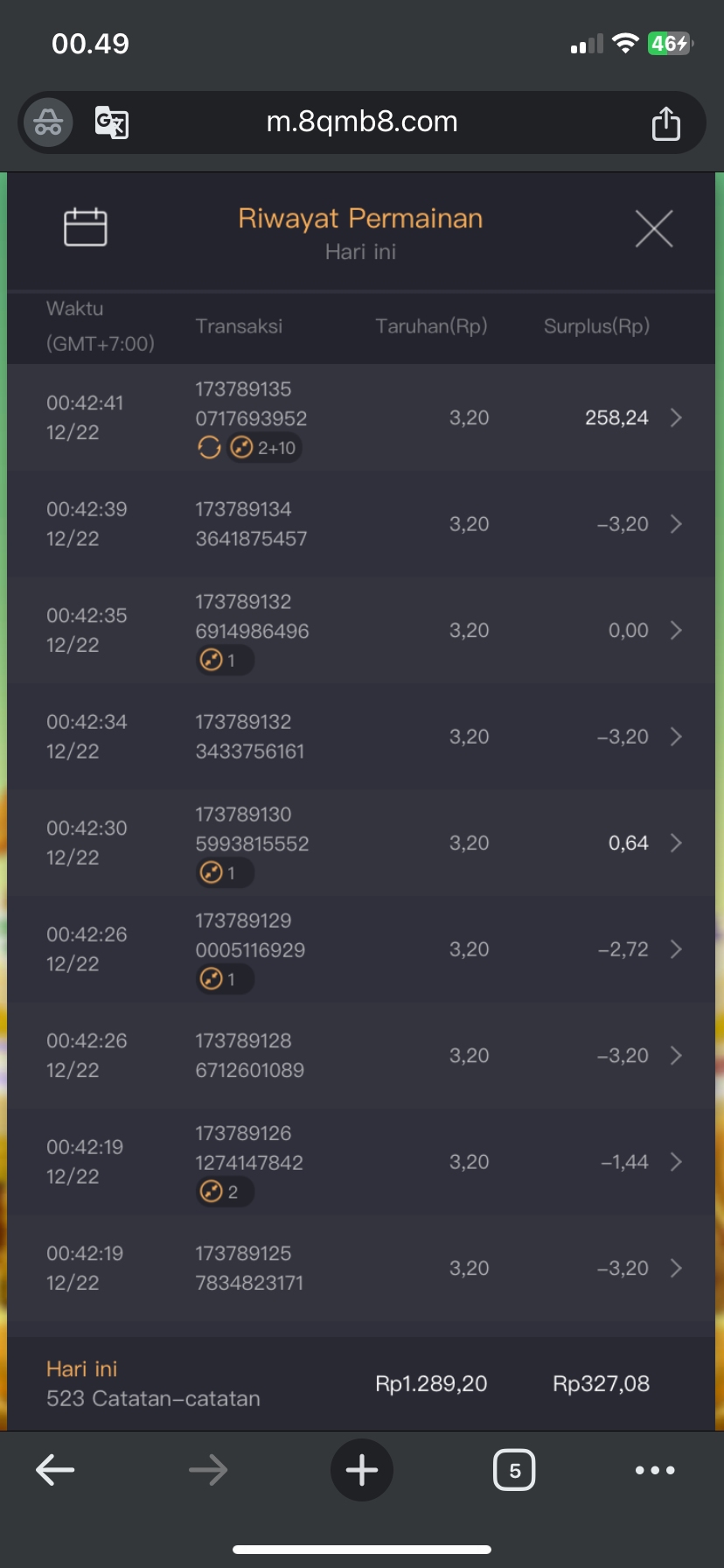The height and width of the screenshot is (1568, 724).
Task: Open the calendar date picker icon
Action: point(86,227)
